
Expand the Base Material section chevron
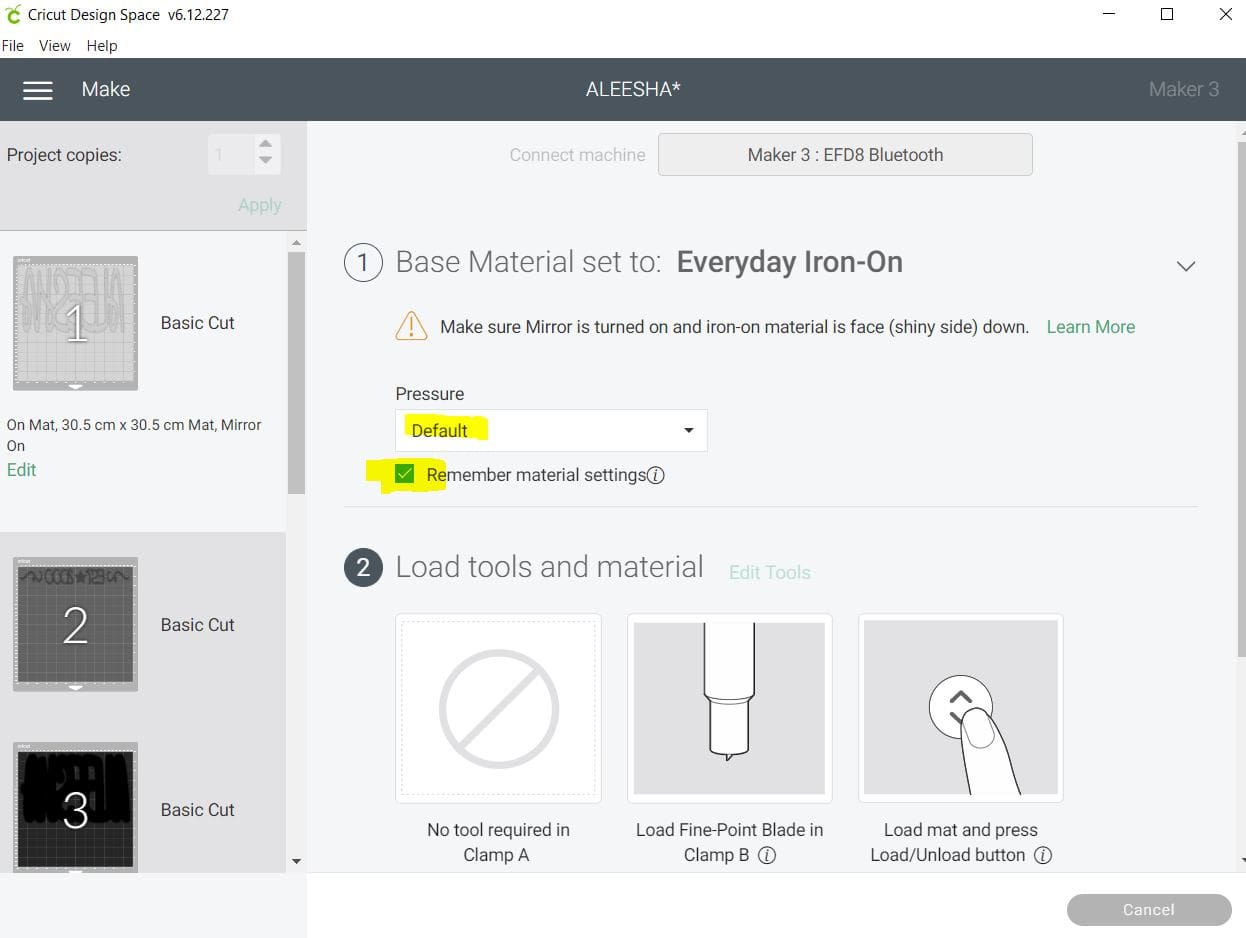pyautogui.click(x=1186, y=266)
